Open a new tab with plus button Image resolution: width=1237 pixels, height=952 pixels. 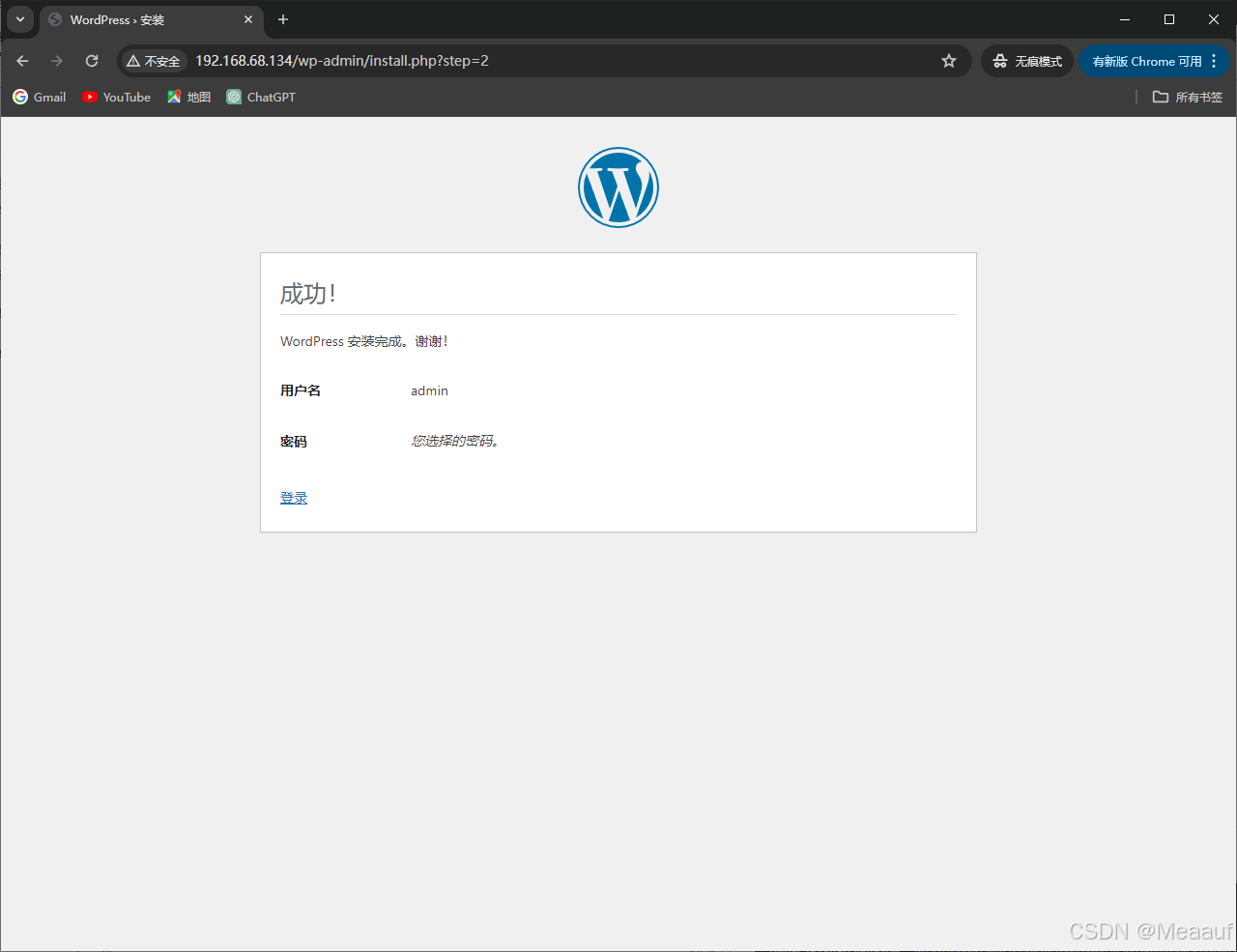[283, 19]
